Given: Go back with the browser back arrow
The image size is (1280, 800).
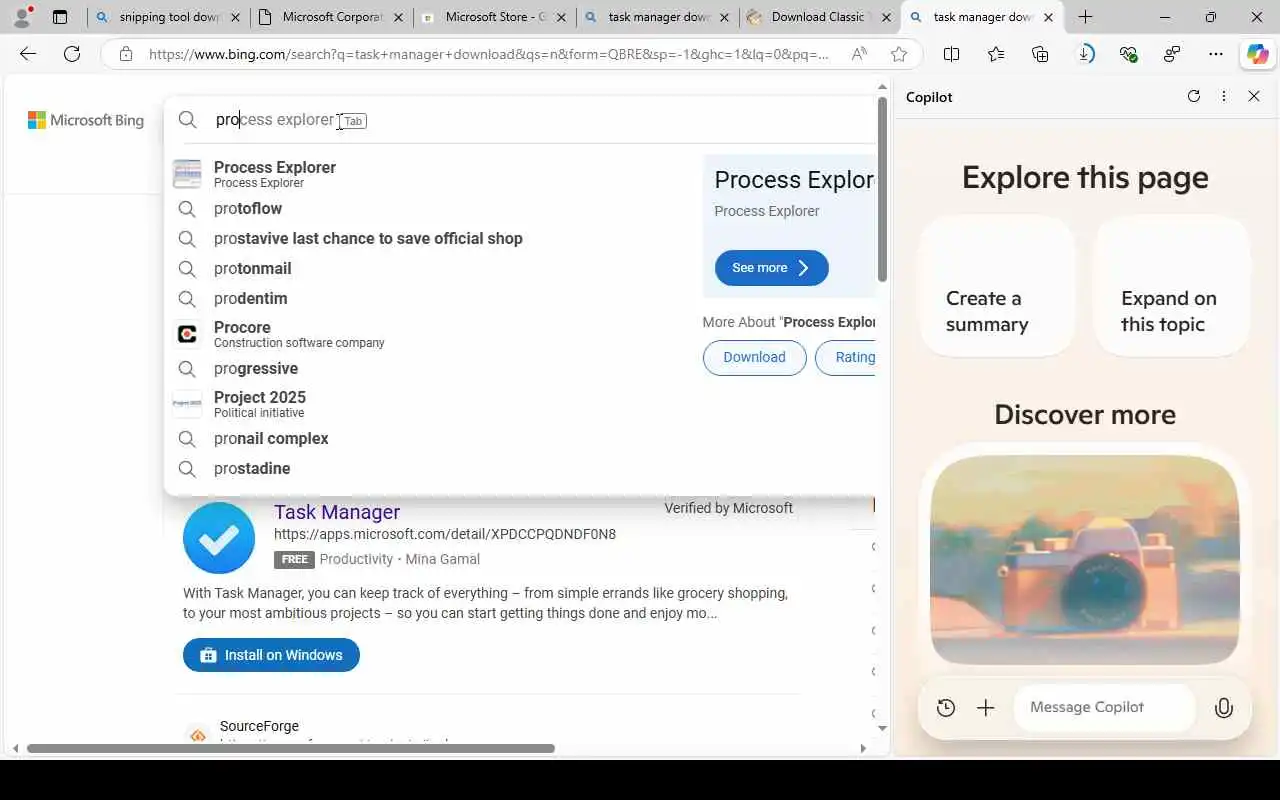Looking at the screenshot, I should (28, 54).
